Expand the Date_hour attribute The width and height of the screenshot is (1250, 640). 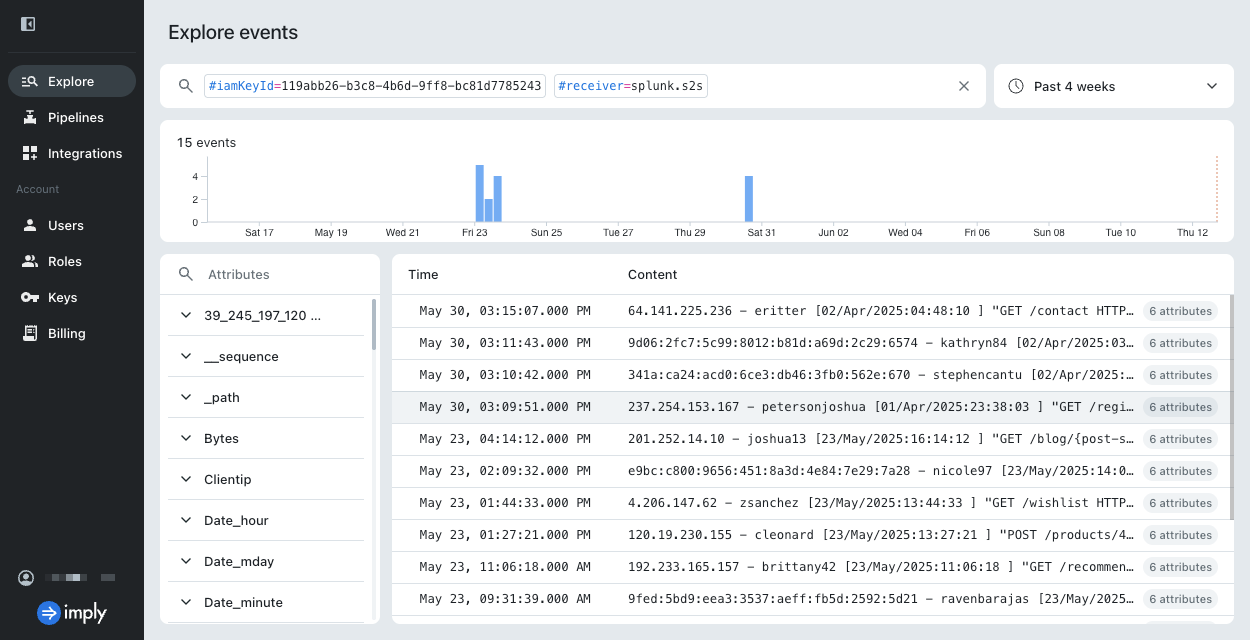point(266,520)
